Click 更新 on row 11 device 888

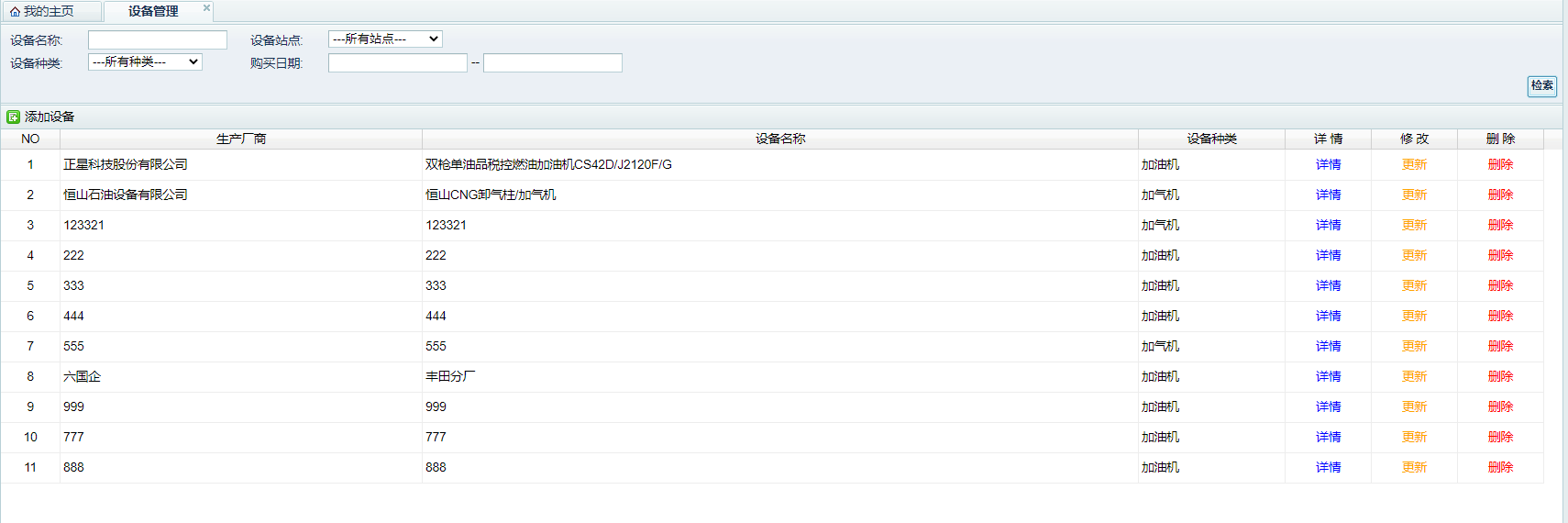point(1414,468)
